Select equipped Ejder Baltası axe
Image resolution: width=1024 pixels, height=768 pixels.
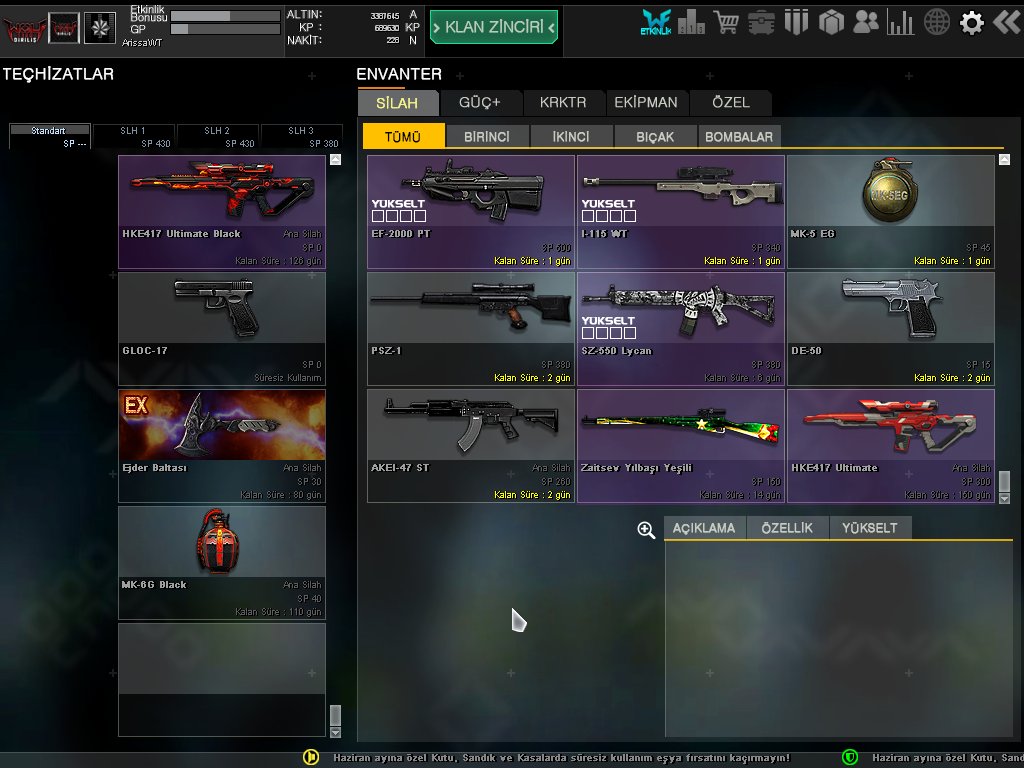[222, 445]
